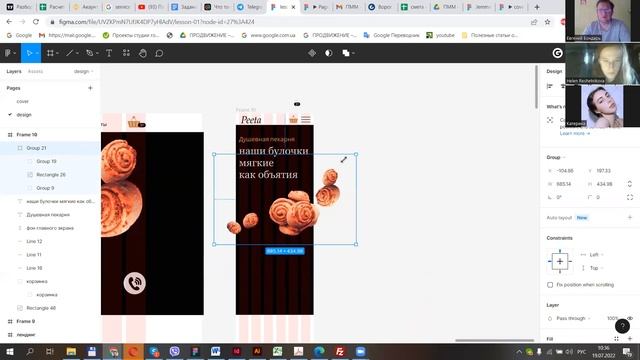Viewport: 640px width, 360px height.
Task: Click the independent corners icon
Action: coord(630,197)
